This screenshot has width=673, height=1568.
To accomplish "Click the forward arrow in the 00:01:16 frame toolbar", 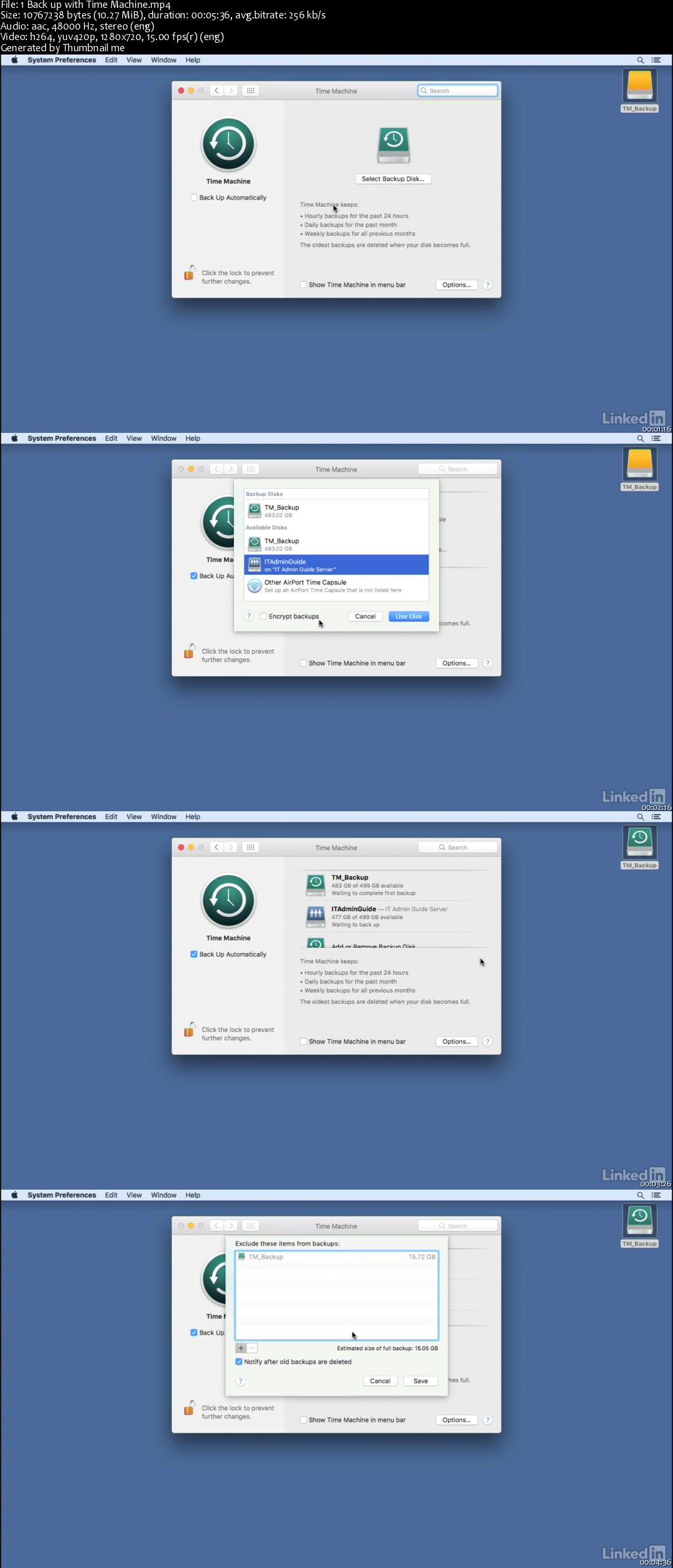I will point(231,91).
